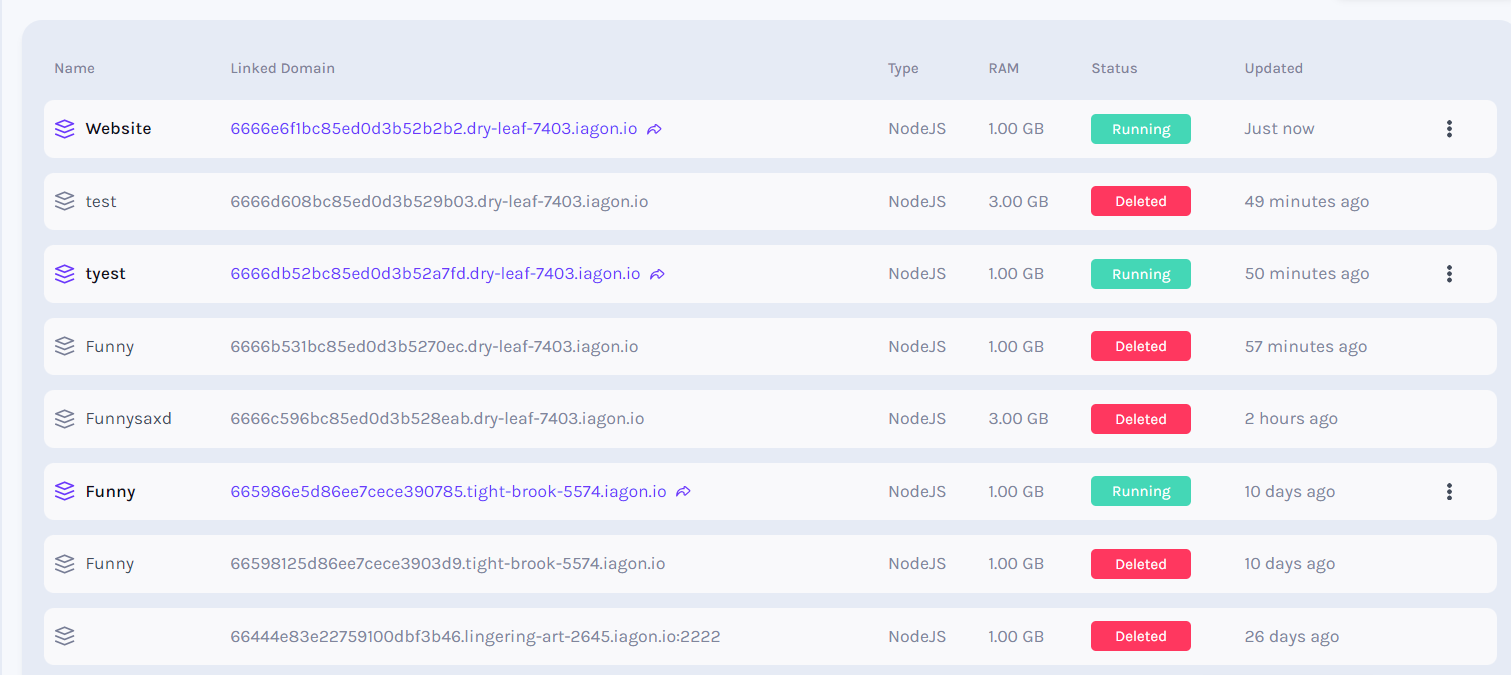Viewport: 1511px width, 675px height.
Task: Follow the 6666db52bc85ed0d3b52a7fd domain link
Action: [x=435, y=274]
